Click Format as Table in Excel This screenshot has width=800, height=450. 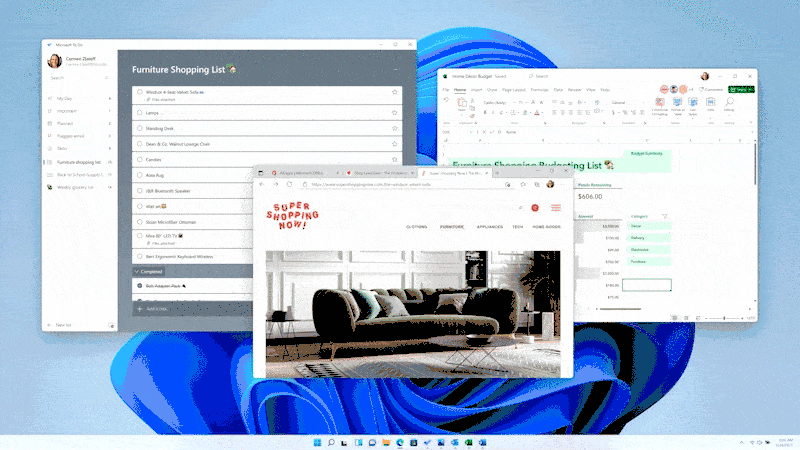(677, 107)
